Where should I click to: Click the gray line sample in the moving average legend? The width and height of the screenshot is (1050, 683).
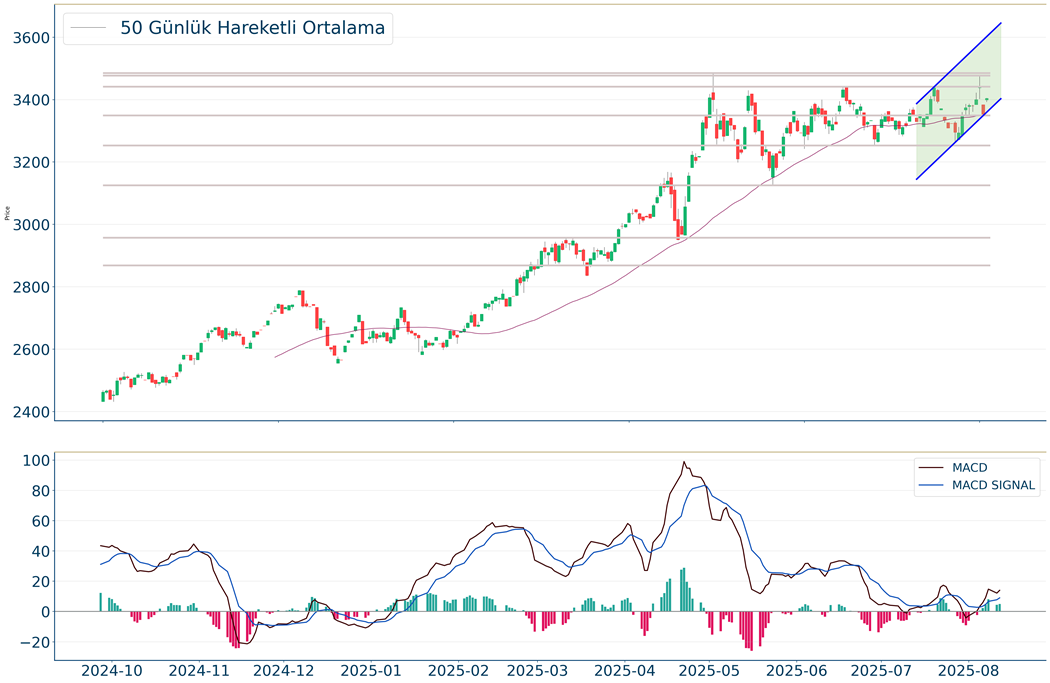point(88,28)
